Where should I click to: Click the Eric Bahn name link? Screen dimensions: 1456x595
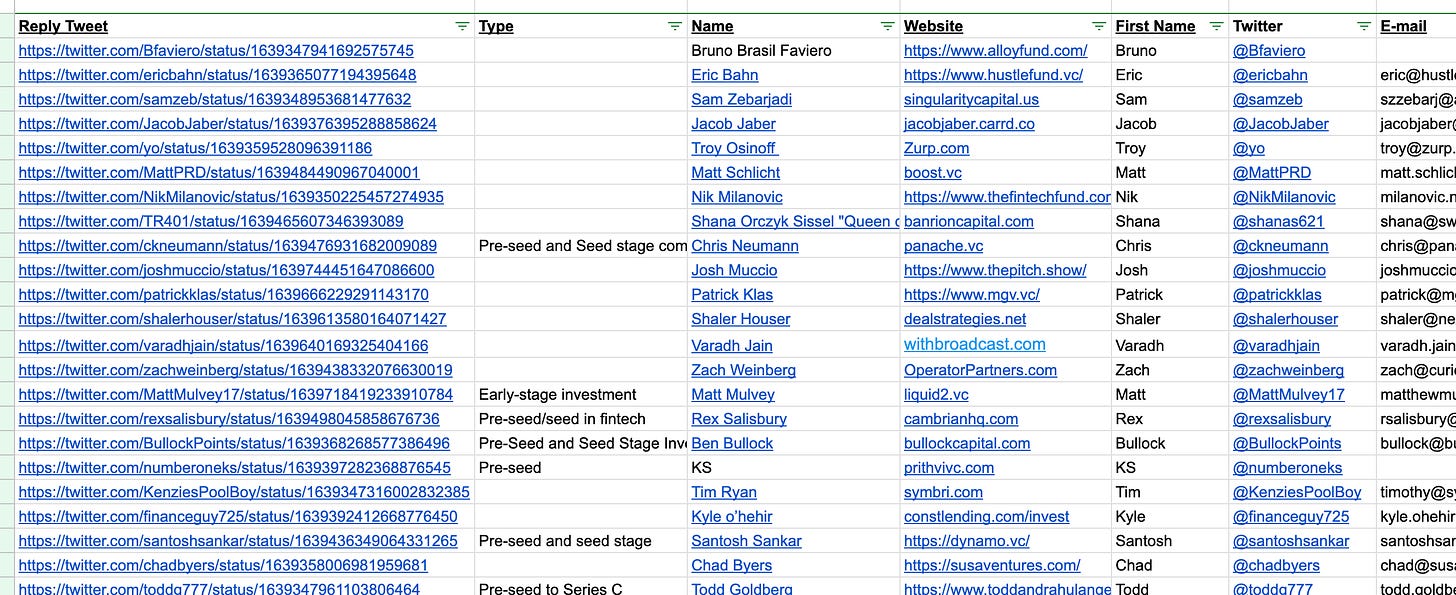[x=725, y=75]
